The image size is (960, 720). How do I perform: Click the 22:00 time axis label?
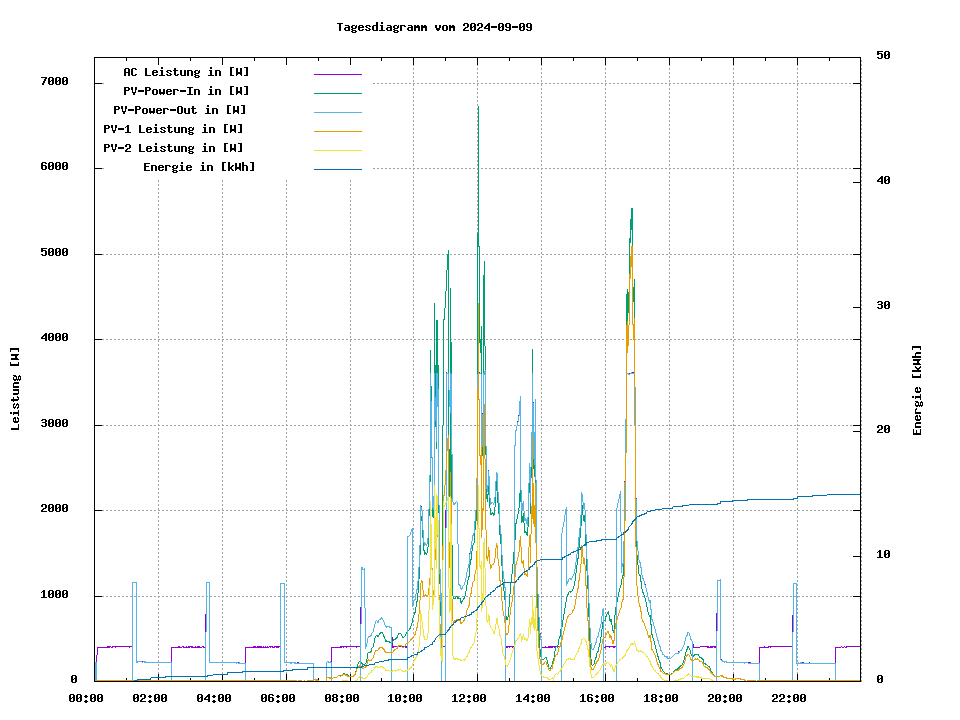click(789, 698)
